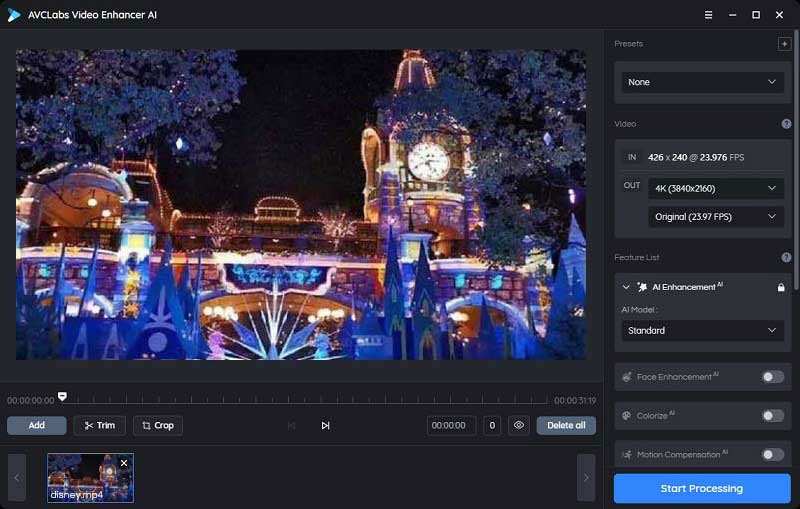Click the Presets label
This screenshot has height=509, width=800.
(629, 44)
